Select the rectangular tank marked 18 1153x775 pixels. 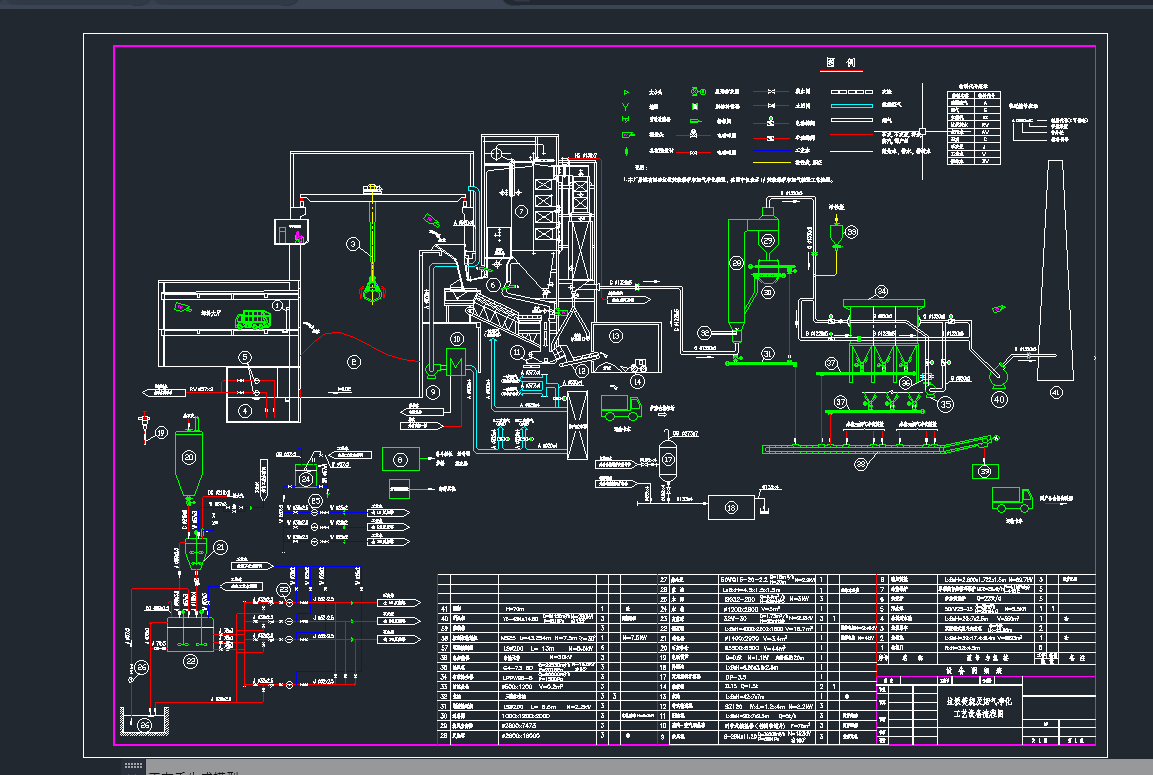(731, 507)
